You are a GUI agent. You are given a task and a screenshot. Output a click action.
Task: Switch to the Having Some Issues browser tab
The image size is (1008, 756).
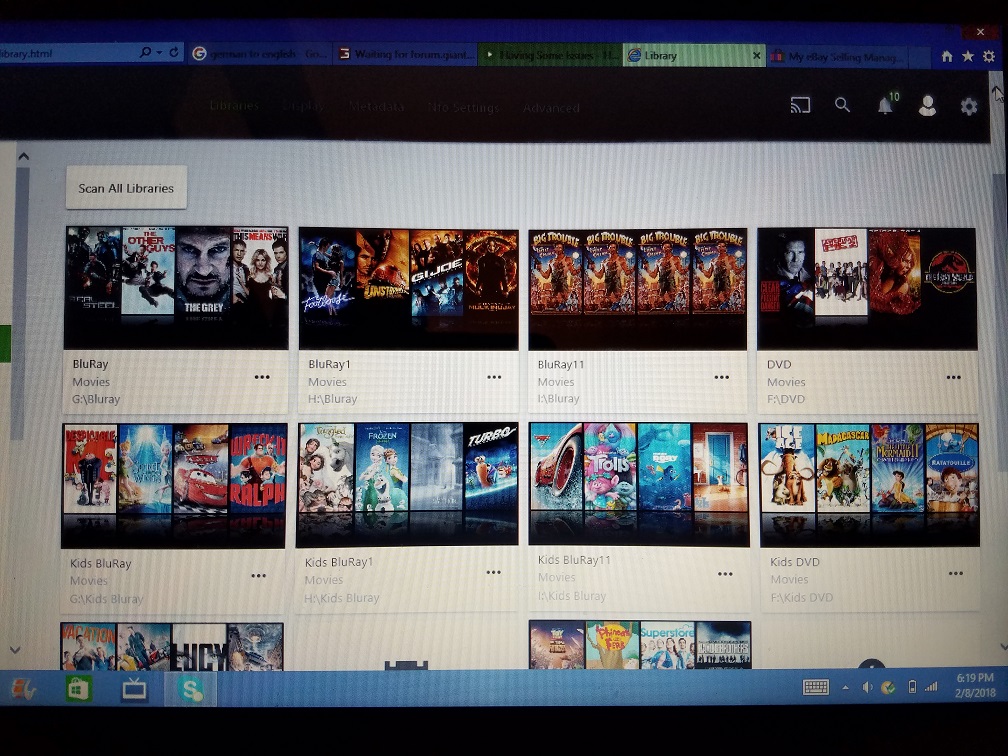point(550,55)
